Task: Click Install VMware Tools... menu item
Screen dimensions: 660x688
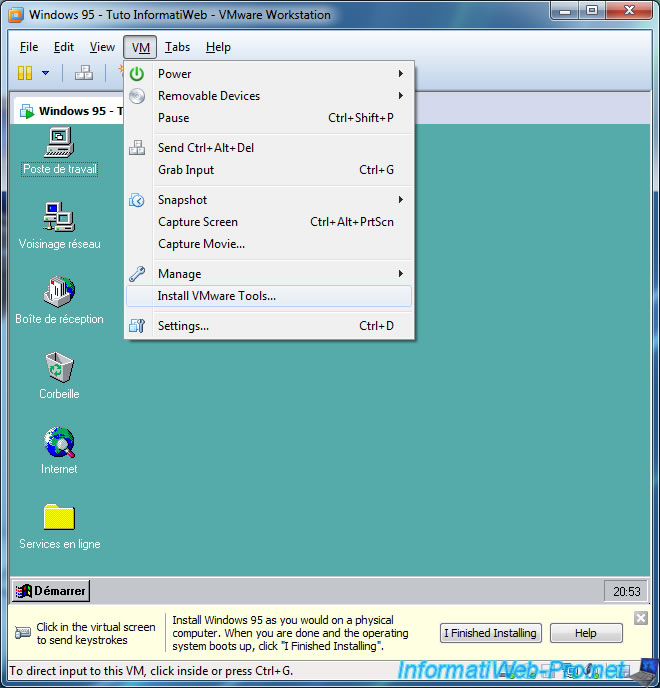Action: tap(269, 296)
